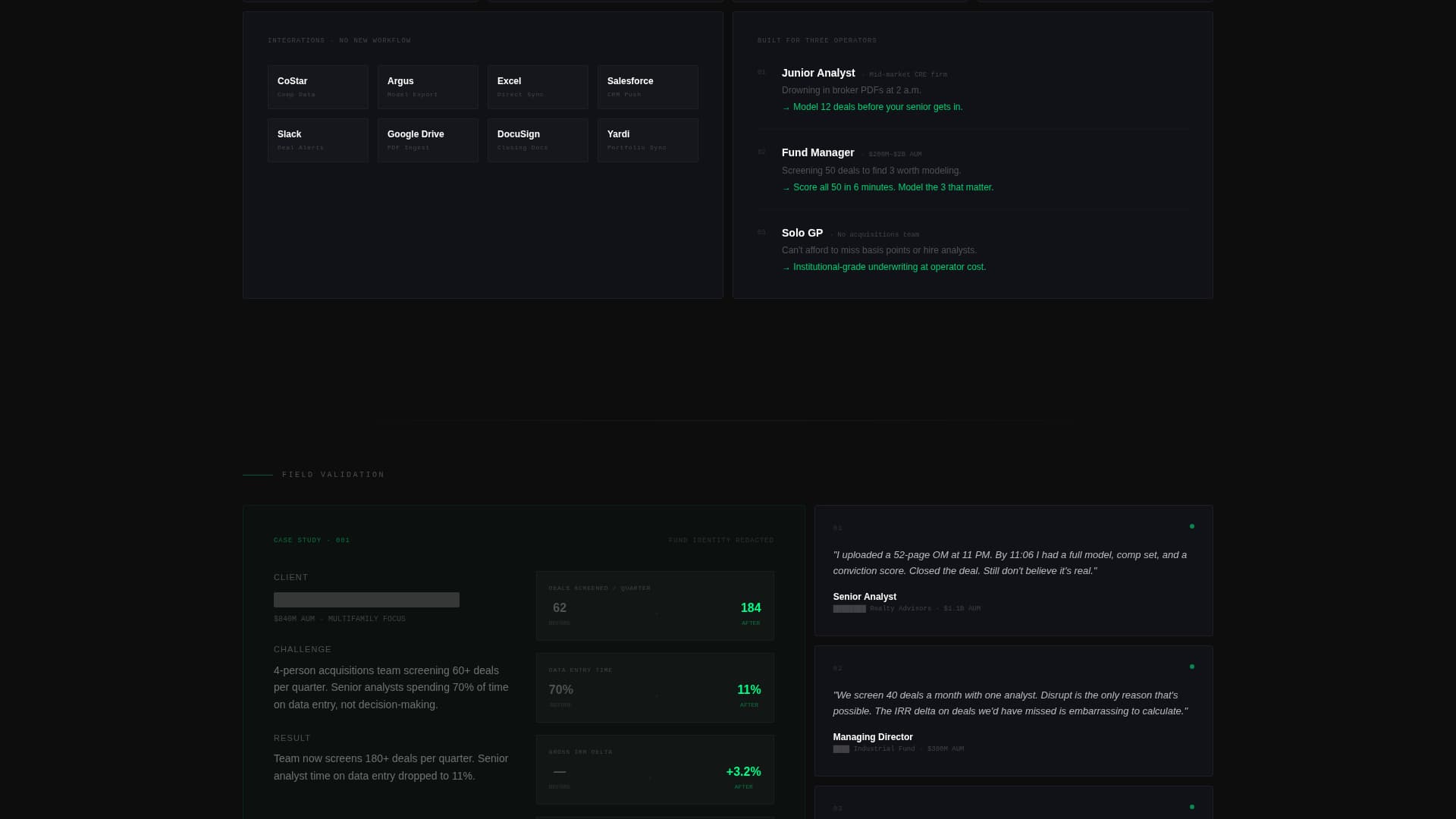The image size is (1456, 819).
Task: Click the green dot on testimonial 01
Action: coord(1192,526)
